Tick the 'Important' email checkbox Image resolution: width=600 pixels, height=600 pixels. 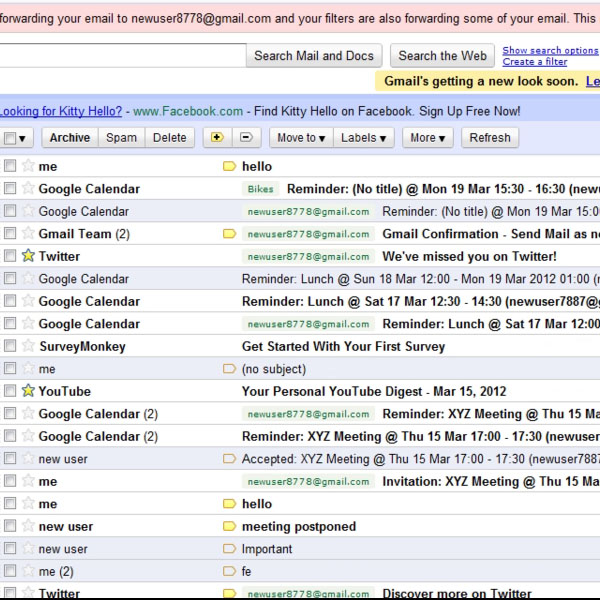pyautogui.click(x=10, y=548)
